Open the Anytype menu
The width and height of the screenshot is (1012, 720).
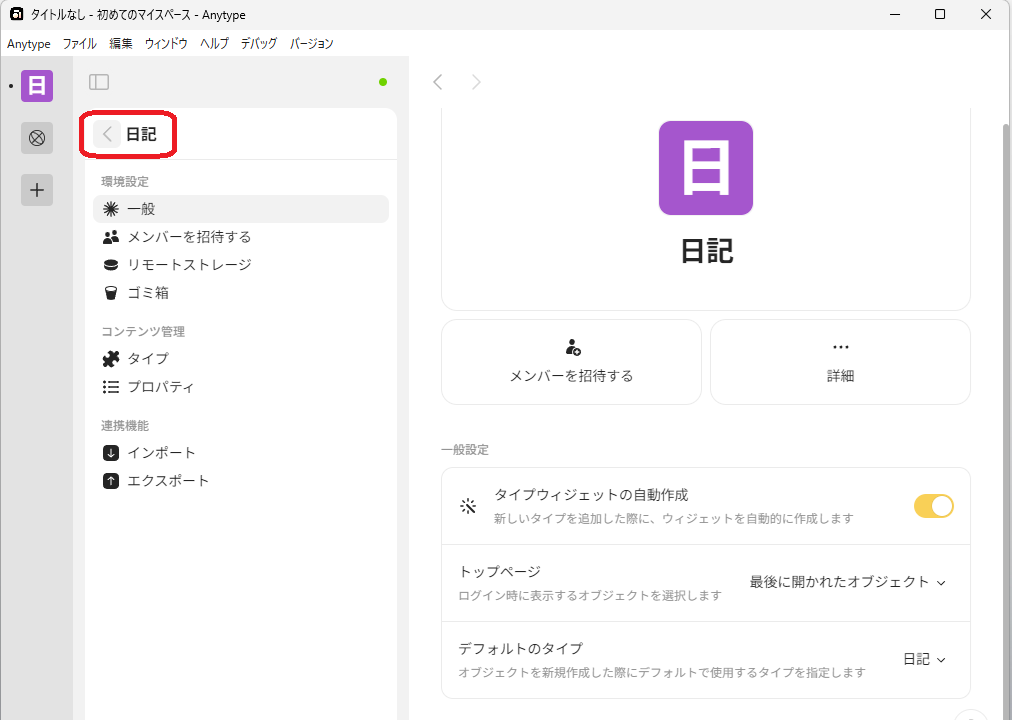point(29,44)
